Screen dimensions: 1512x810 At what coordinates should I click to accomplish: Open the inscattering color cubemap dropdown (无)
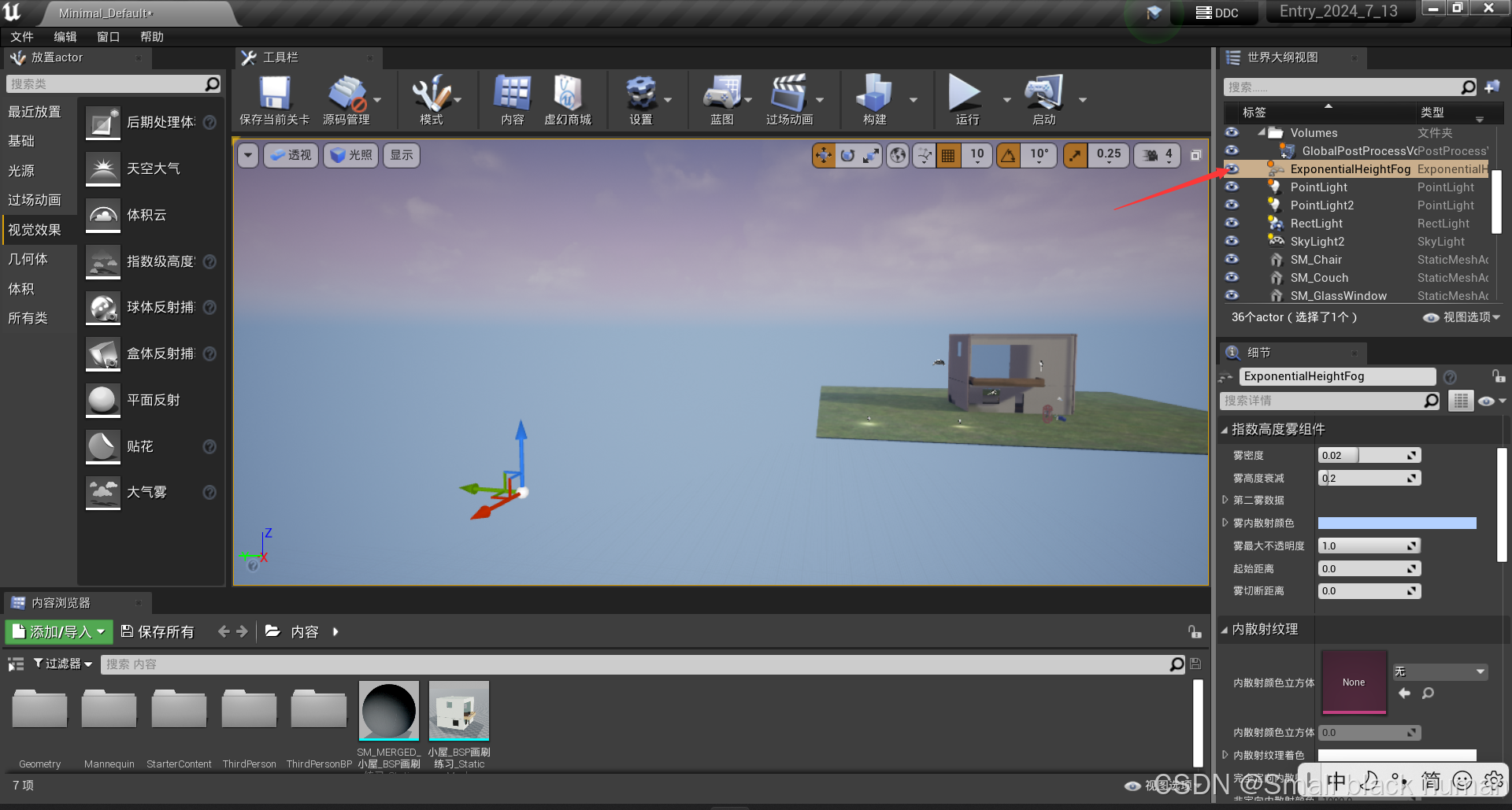pyautogui.click(x=1440, y=671)
